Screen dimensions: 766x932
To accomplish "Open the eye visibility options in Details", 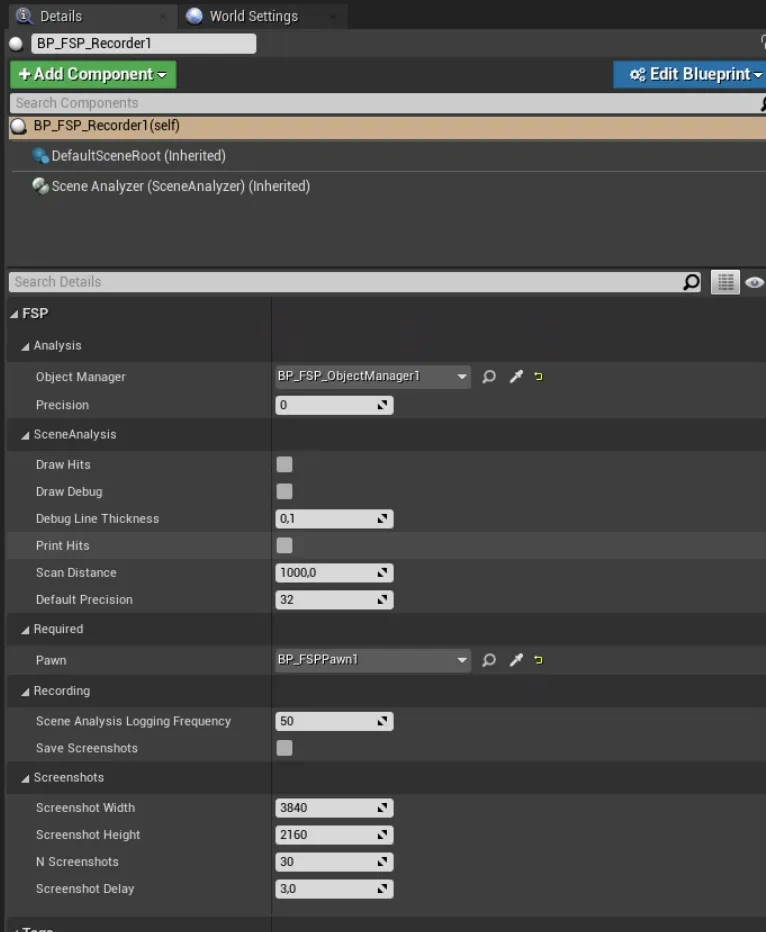I will 754,282.
